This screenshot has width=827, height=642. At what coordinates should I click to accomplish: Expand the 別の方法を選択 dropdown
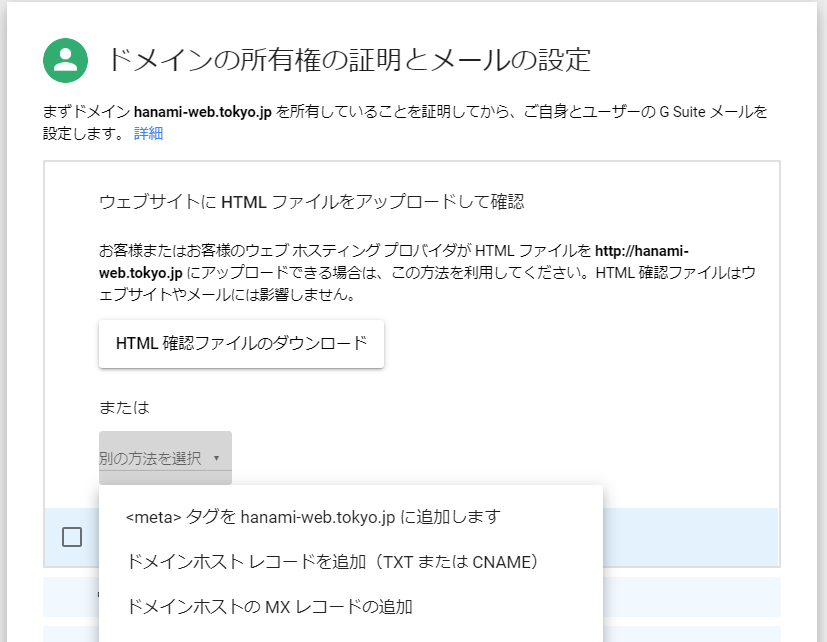[x=165, y=458]
